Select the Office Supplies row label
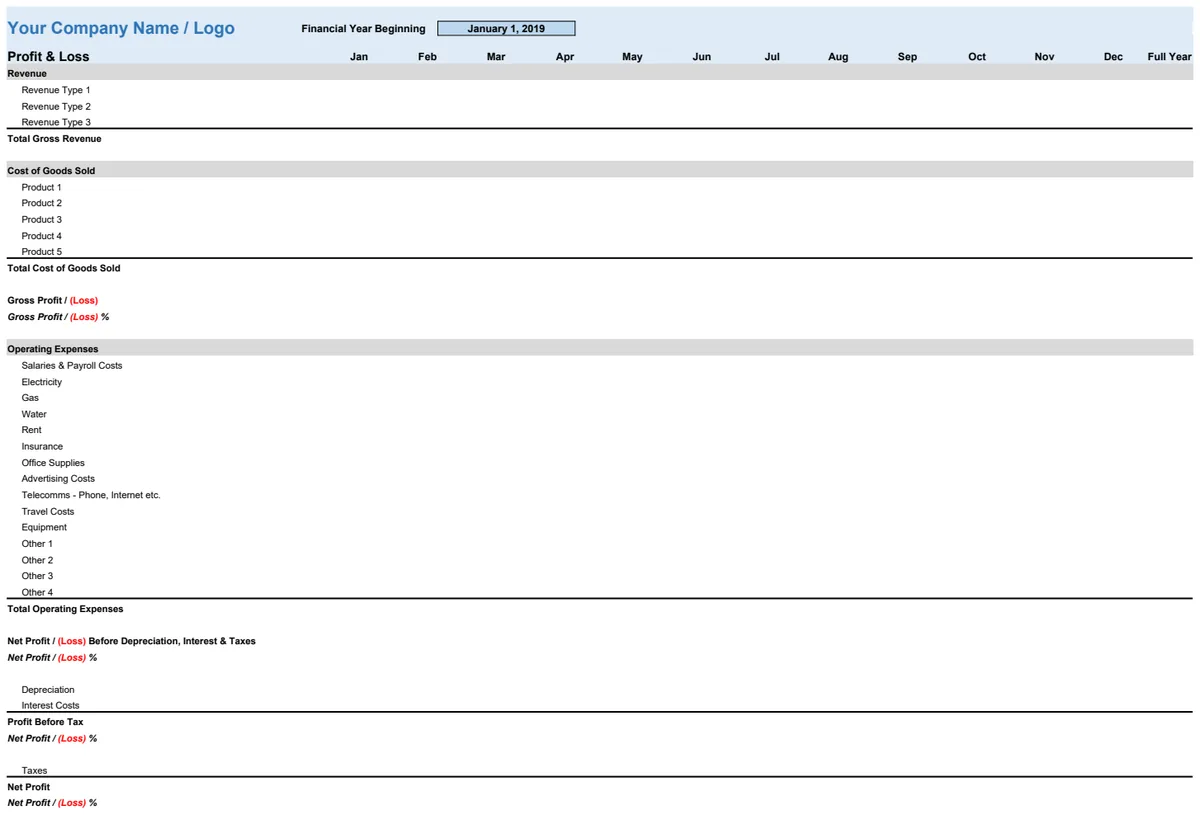Image resolution: width=1200 pixels, height=815 pixels. click(x=53, y=463)
